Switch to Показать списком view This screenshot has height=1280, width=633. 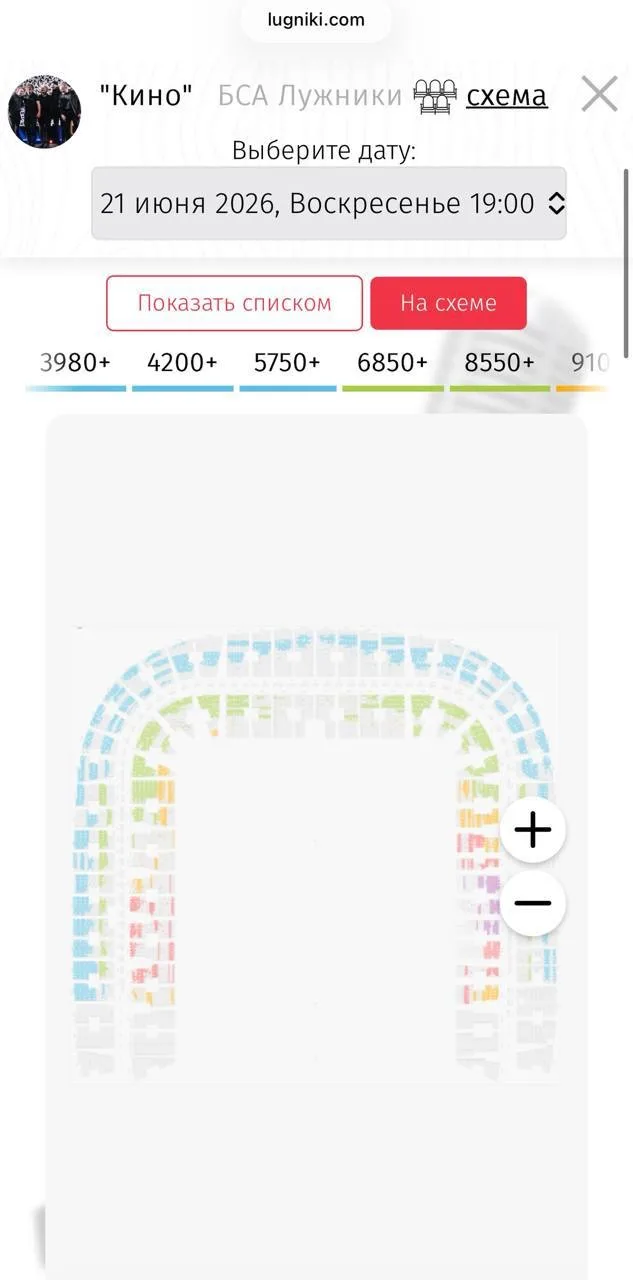click(234, 303)
